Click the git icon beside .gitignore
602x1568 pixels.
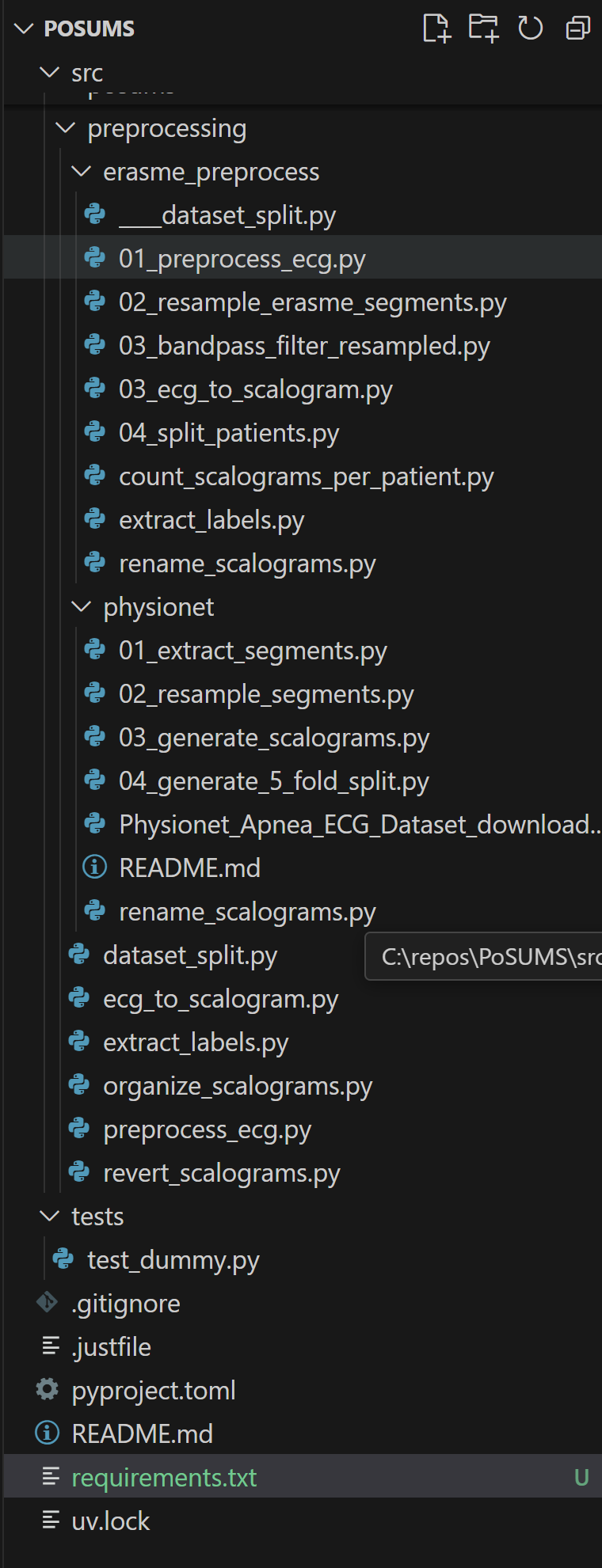48,1303
